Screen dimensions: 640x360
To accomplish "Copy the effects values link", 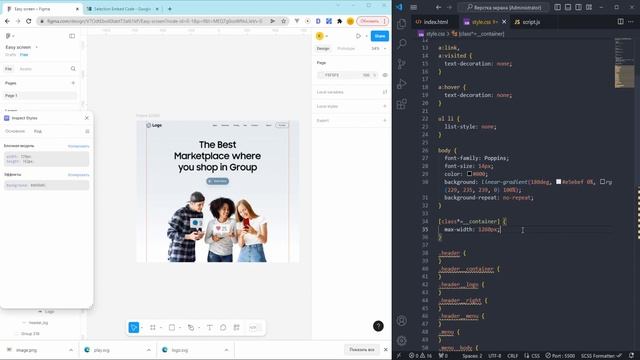I will pos(78,175).
